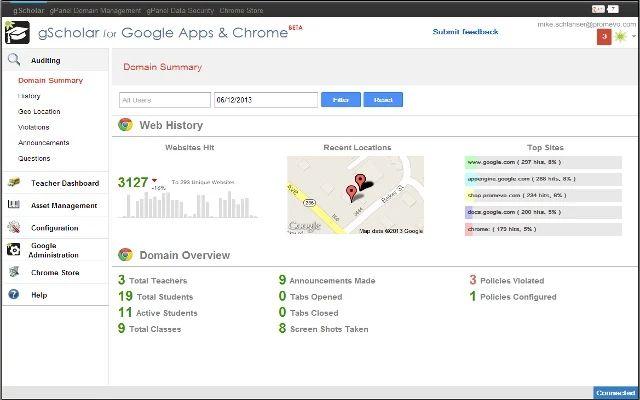Viewport: 640px width, 400px height.
Task: Click the Teacher Dashboard icon
Action: (x=14, y=182)
